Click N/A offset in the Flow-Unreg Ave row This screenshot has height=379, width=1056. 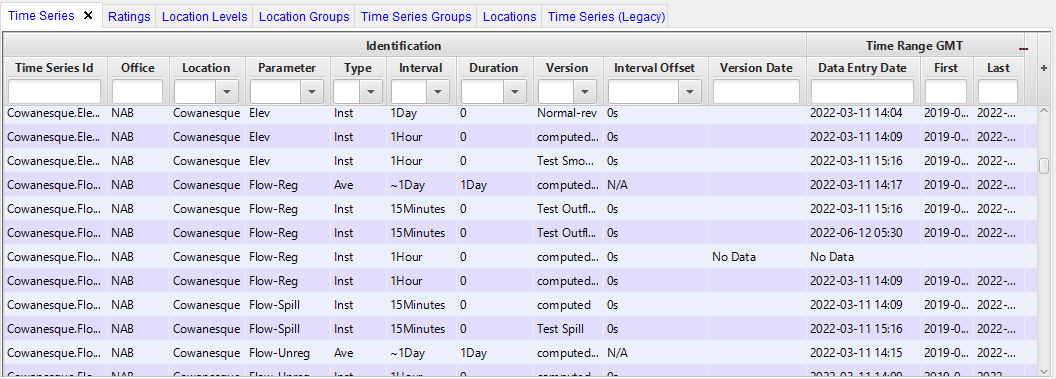(x=655, y=353)
